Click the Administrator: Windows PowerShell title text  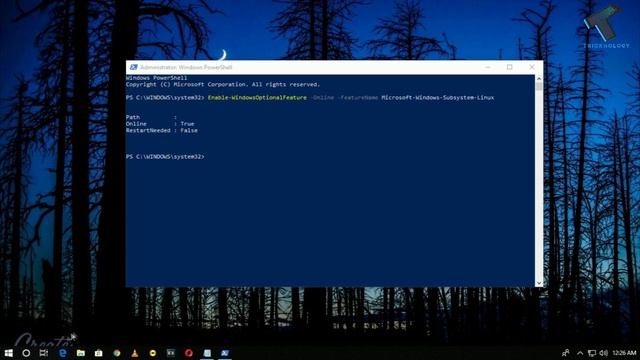186,67
